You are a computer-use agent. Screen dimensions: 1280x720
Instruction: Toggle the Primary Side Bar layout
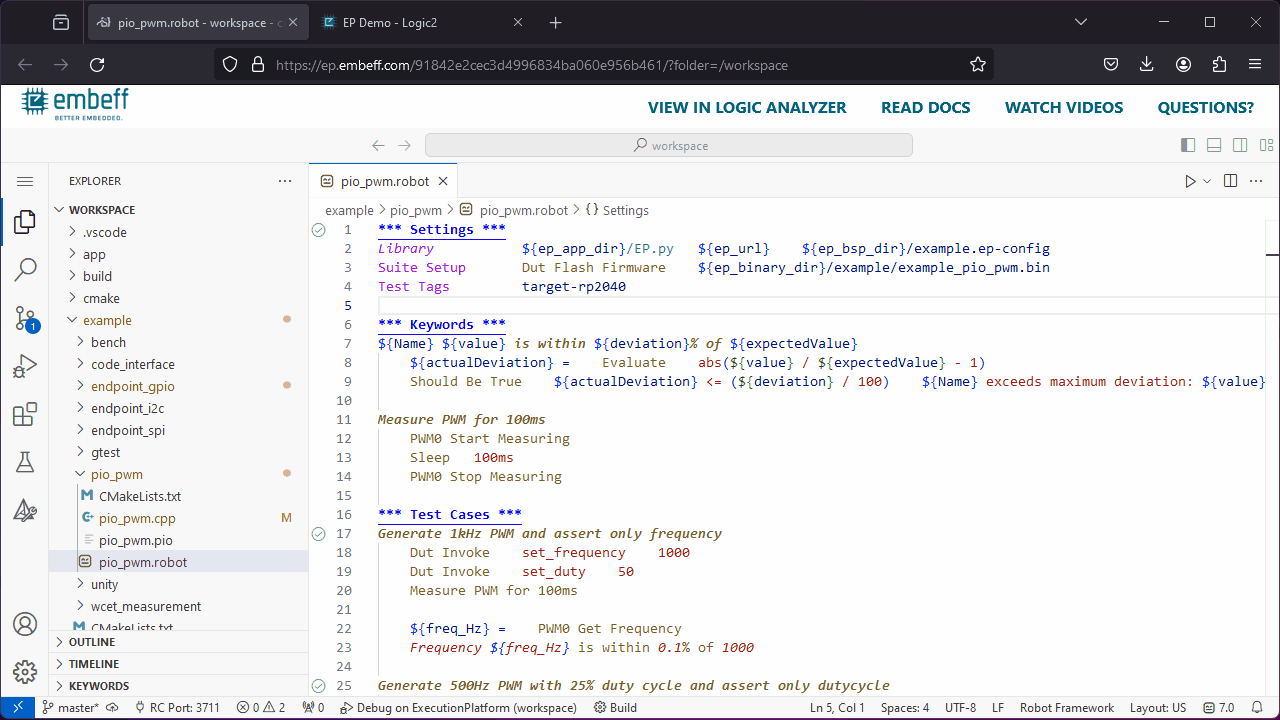pos(1188,145)
